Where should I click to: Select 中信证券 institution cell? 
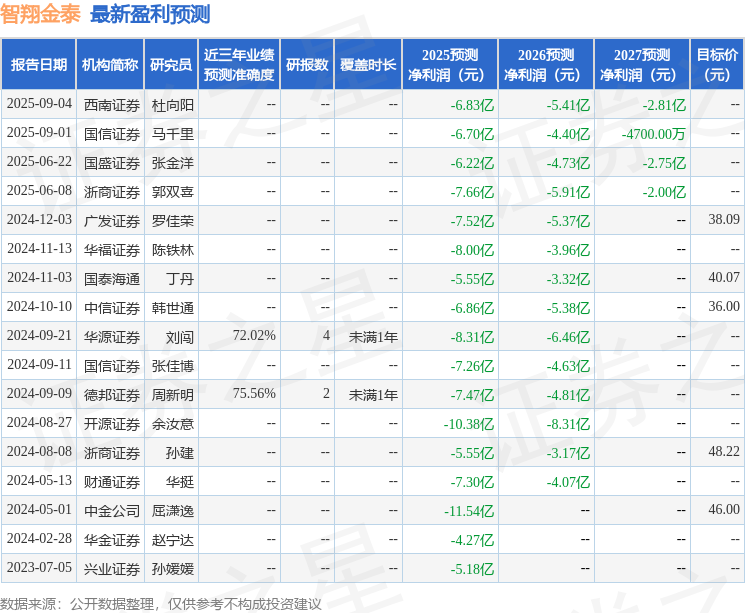(112, 308)
